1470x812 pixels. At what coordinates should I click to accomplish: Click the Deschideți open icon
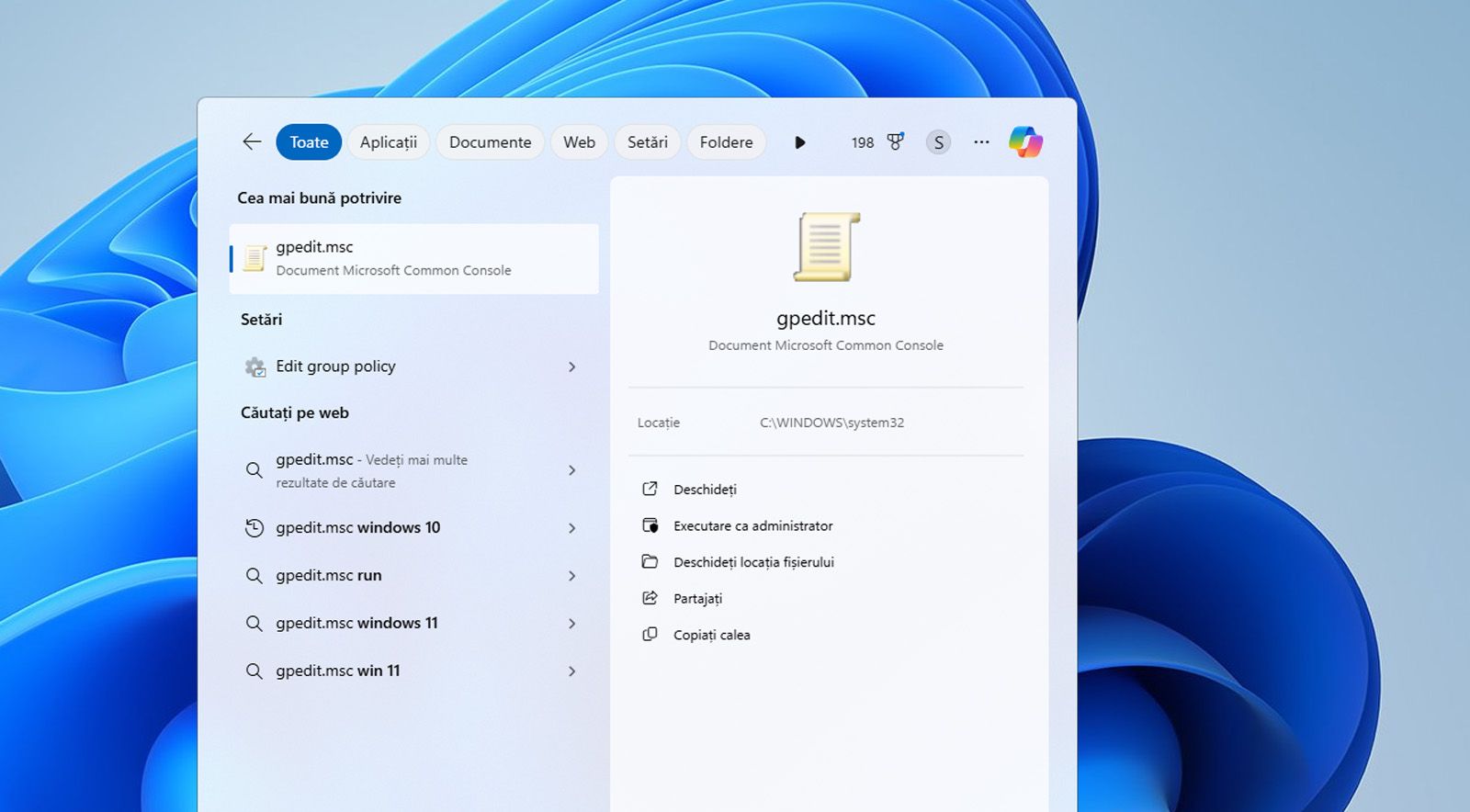tap(650, 489)
